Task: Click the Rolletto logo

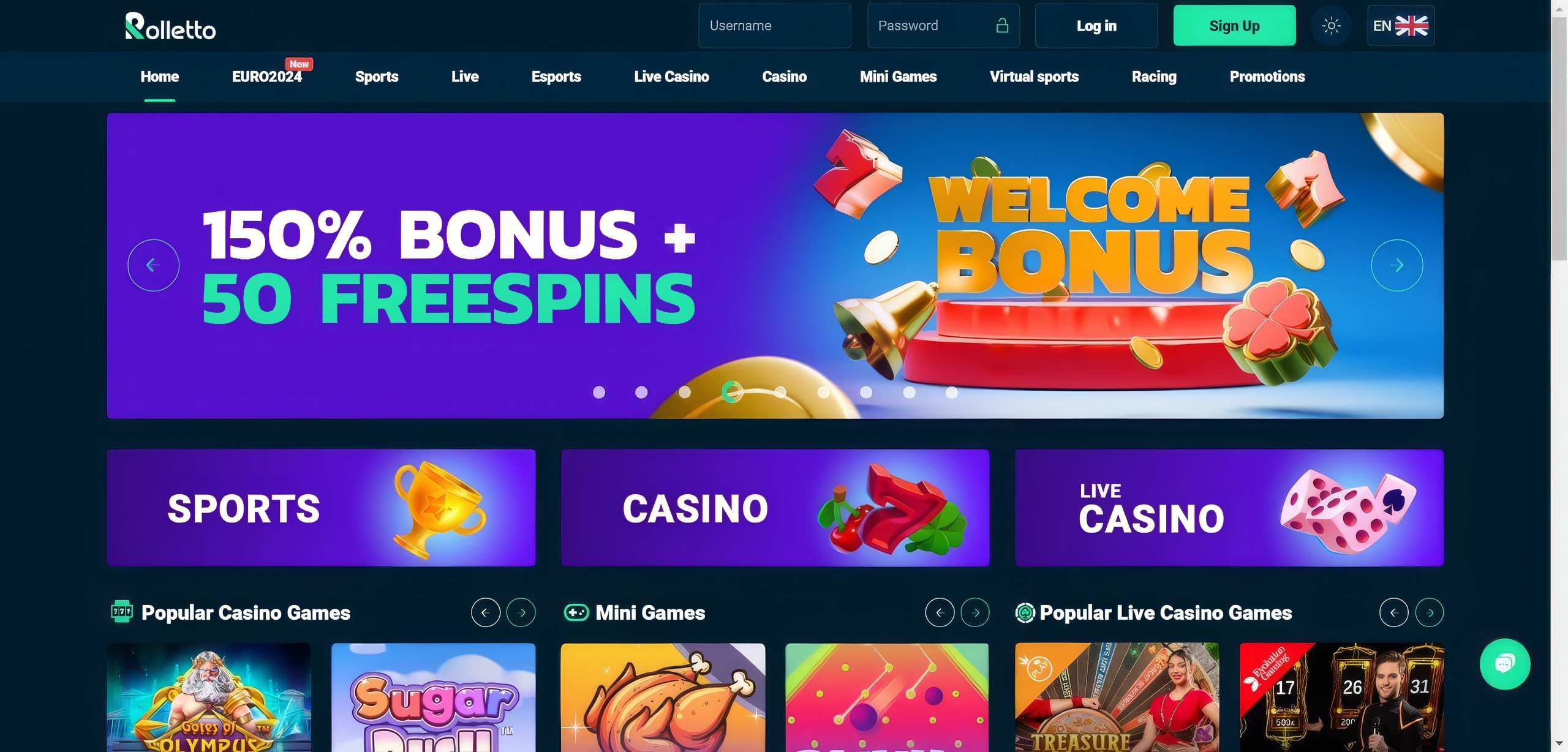Action: (170, 26)
